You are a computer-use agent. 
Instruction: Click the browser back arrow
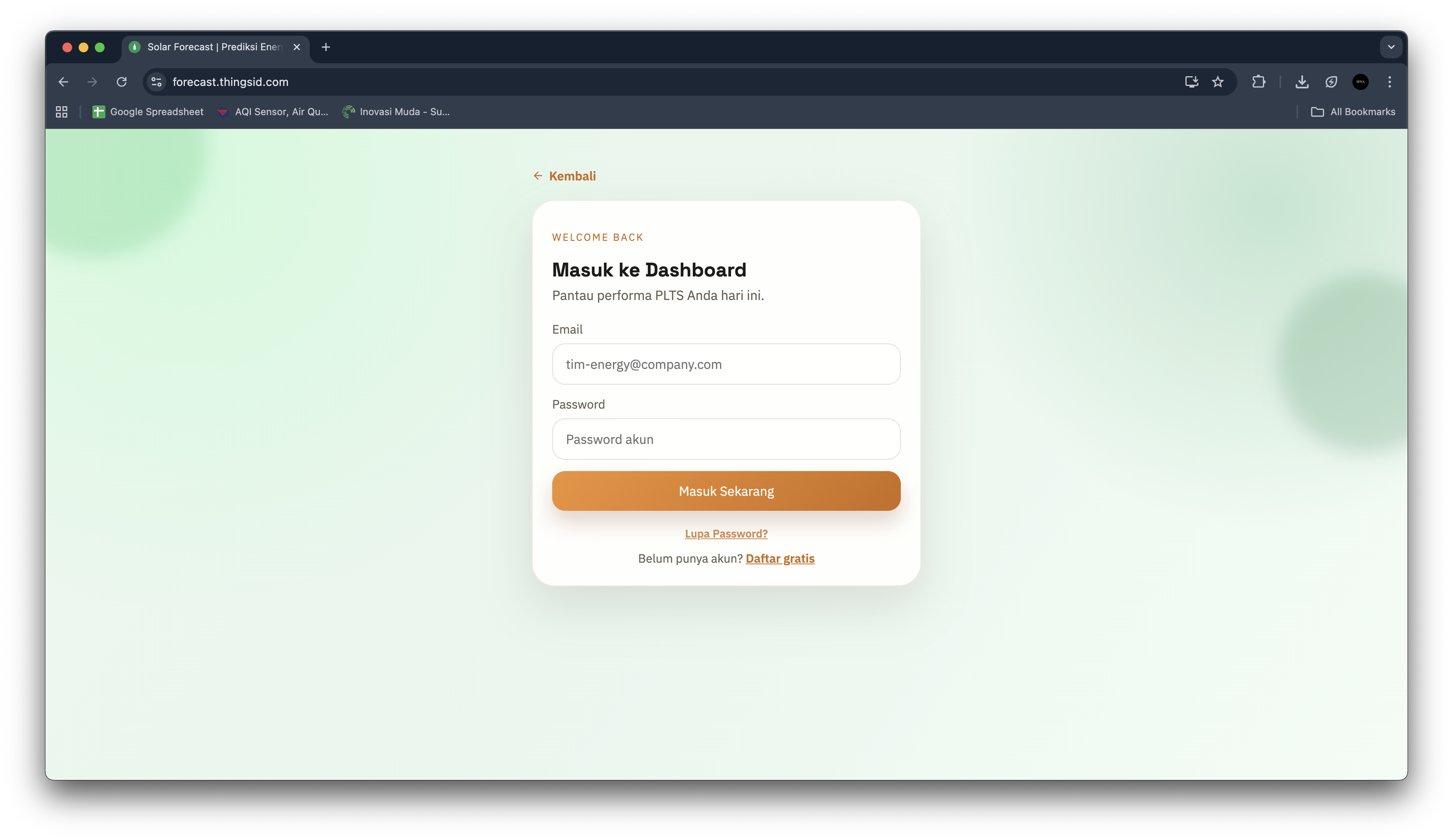coord(63,82)
